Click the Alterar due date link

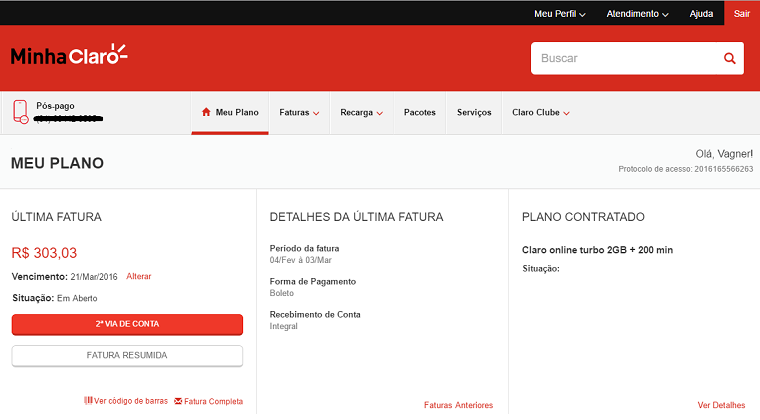(x=139, y=276)
